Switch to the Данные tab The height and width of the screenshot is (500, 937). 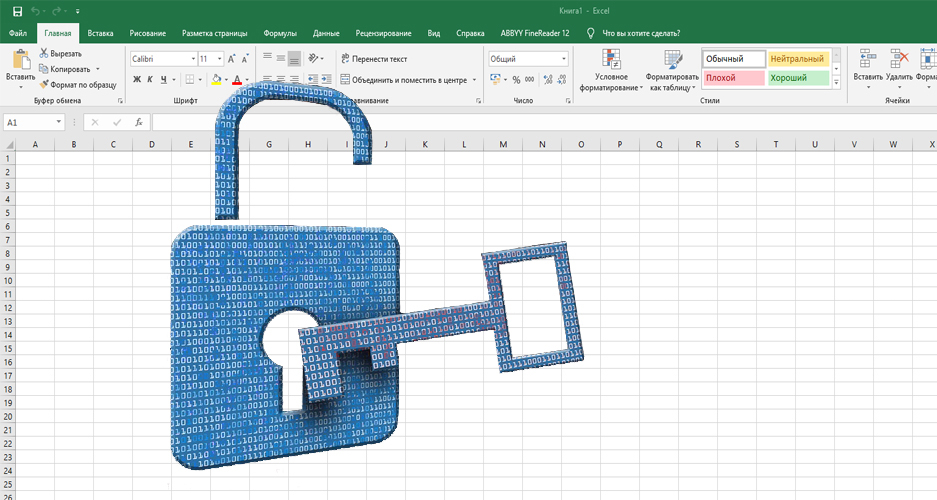click(326, 33)
